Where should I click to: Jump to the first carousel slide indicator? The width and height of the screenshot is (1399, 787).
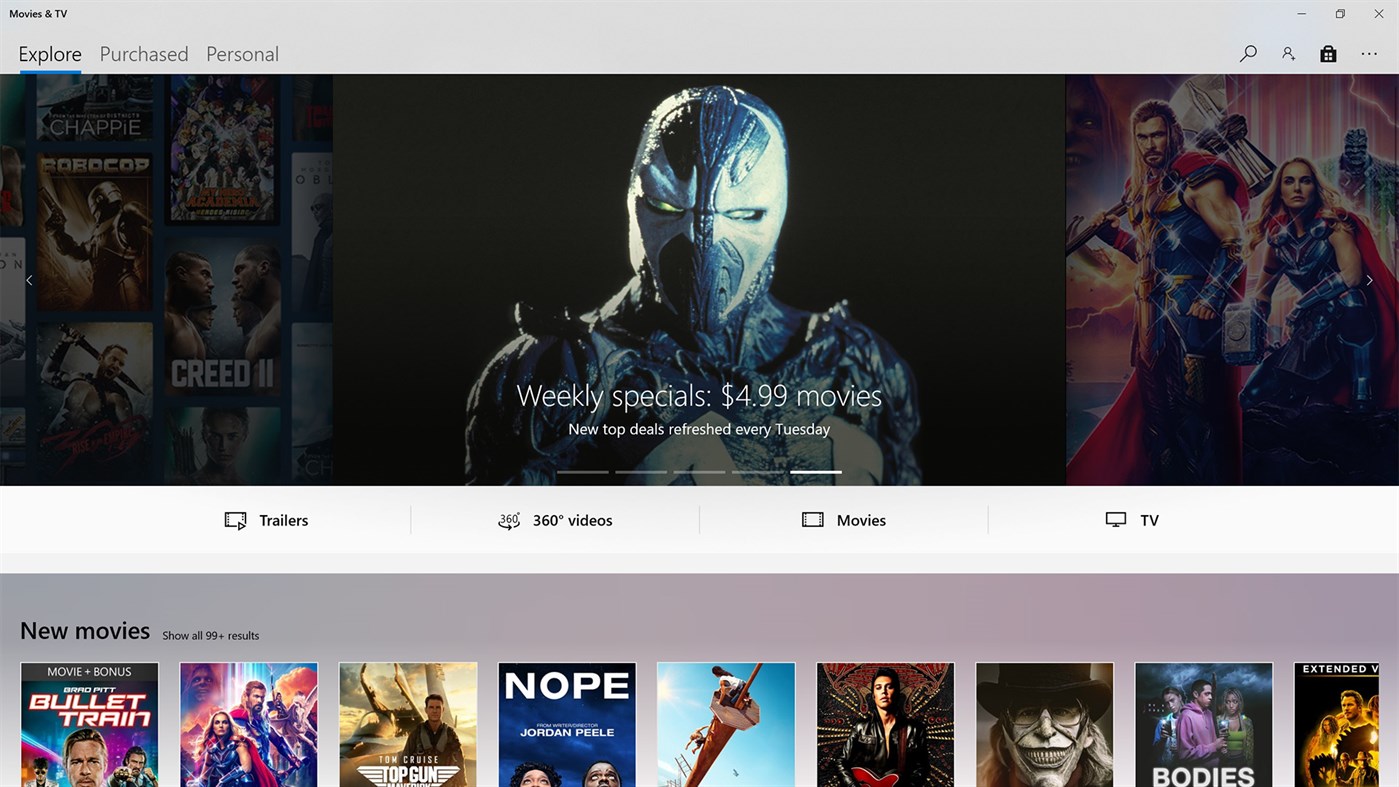click(x=583, y=471)
